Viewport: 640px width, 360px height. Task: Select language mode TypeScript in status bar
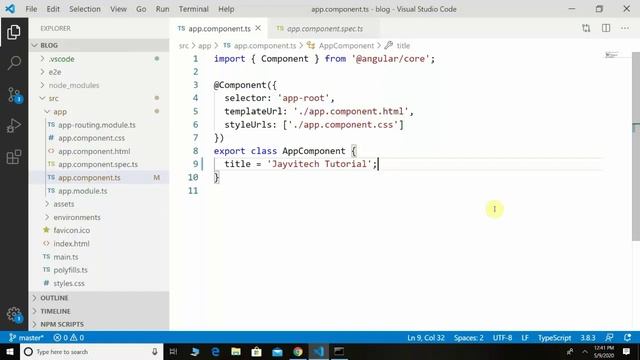coord(554,338)
